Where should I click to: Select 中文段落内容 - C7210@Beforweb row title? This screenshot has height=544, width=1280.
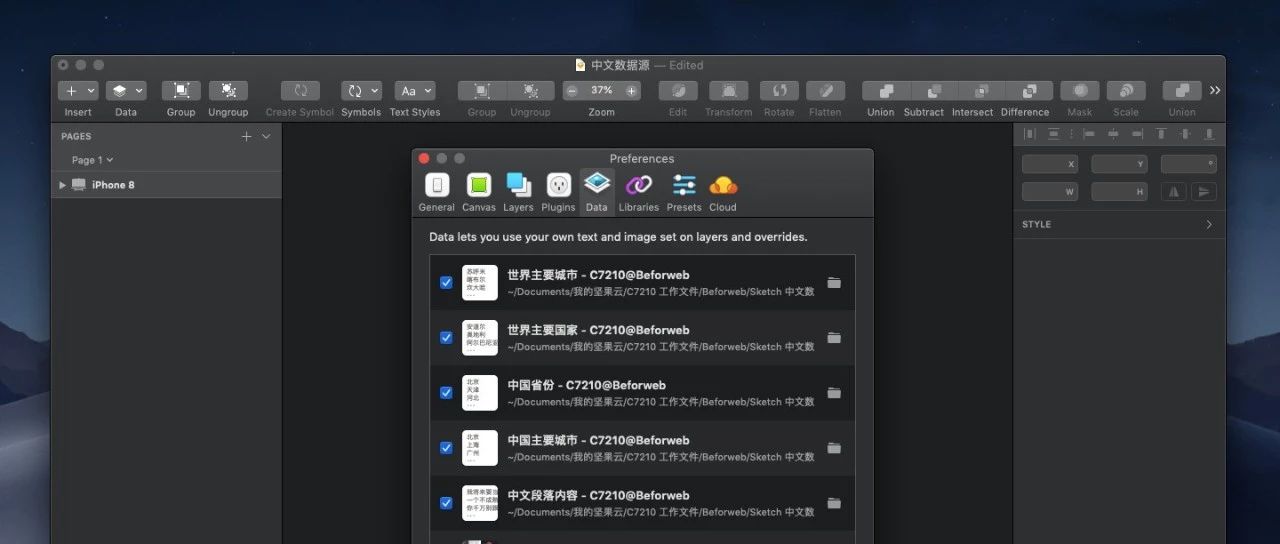tap(598, 495)
